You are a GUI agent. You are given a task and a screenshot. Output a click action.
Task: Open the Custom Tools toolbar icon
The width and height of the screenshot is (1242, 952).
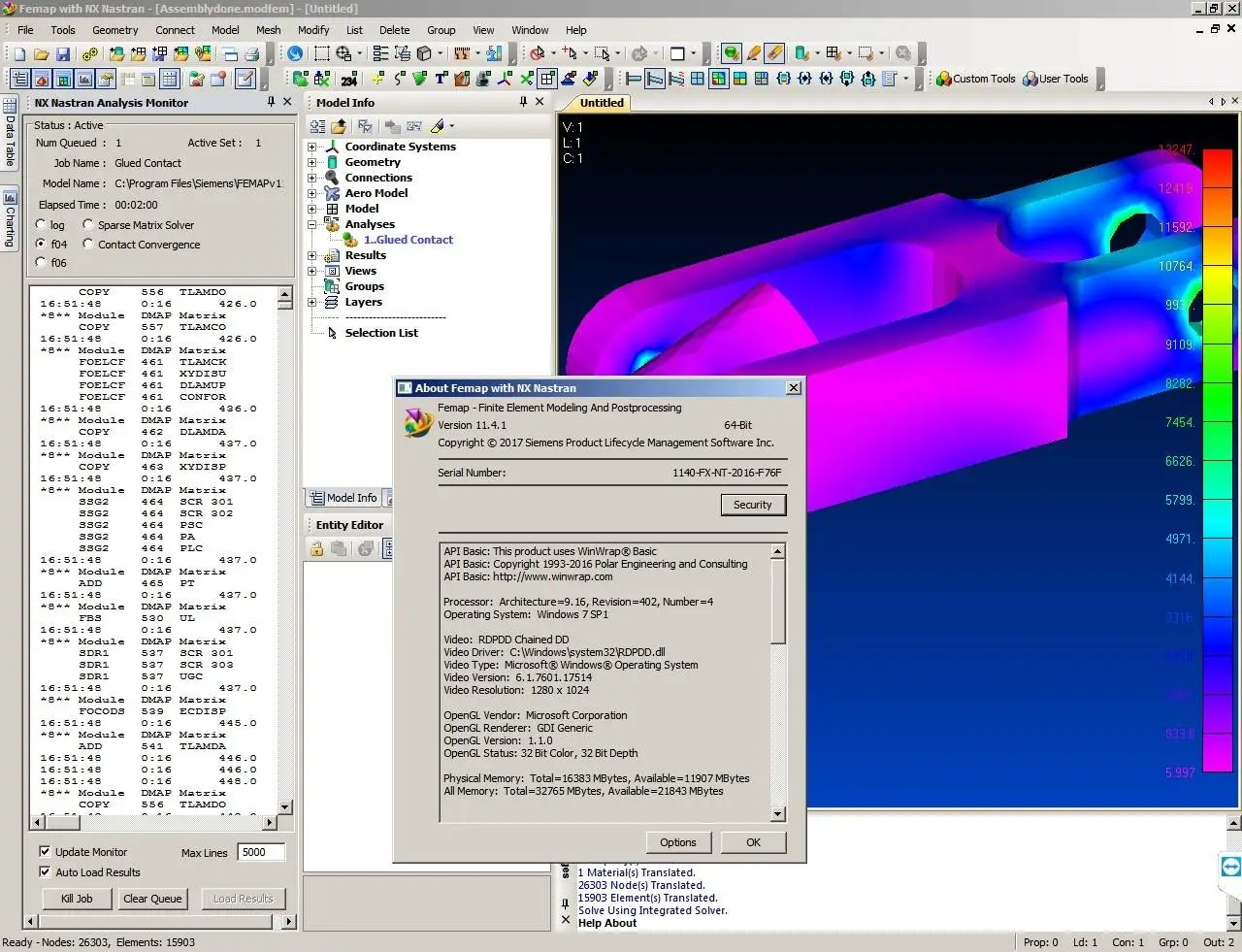(976, 79)
